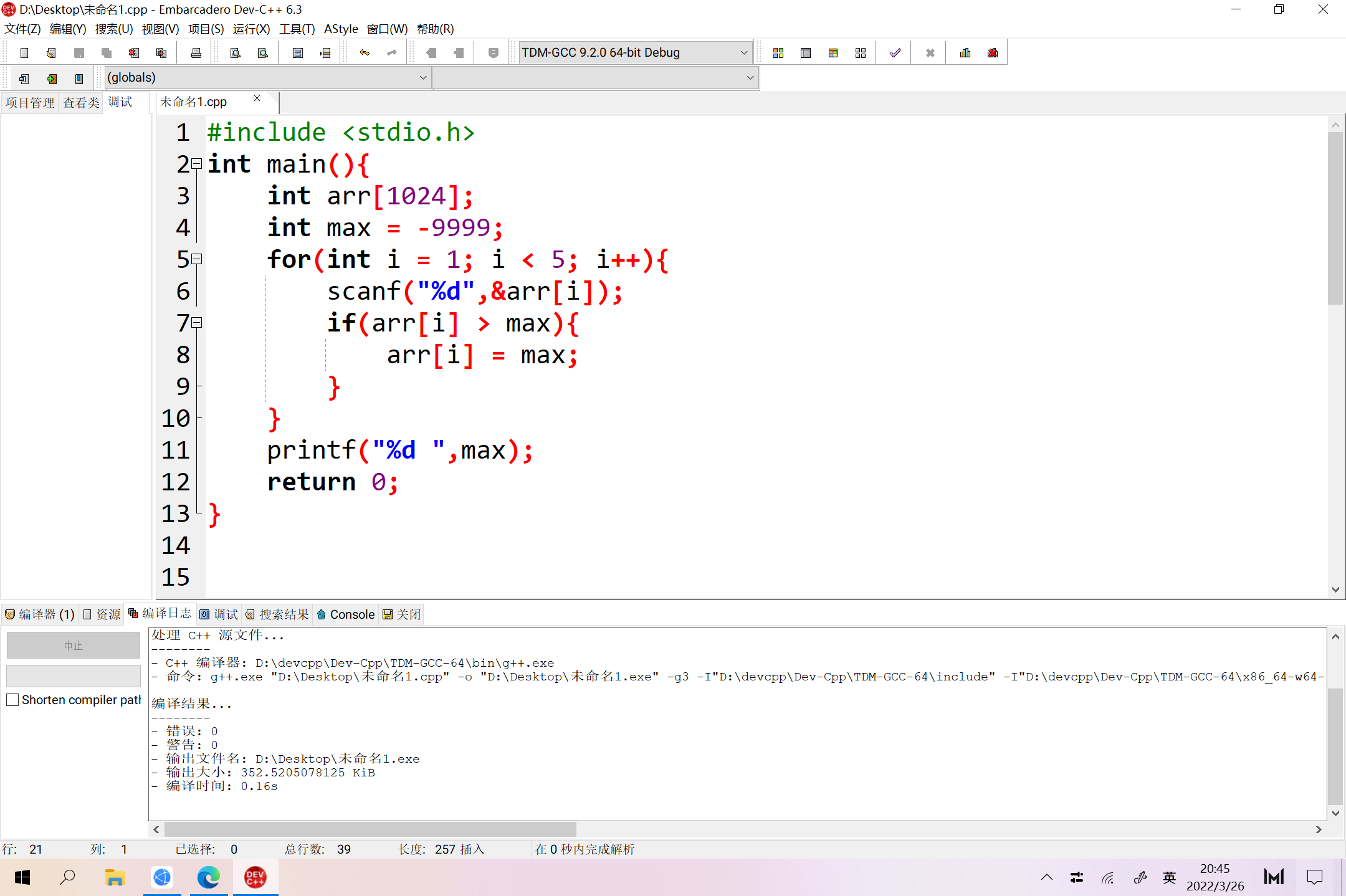Open the AStyle menu
This screenshot has height=896, width=1346.
coord(341,29)
